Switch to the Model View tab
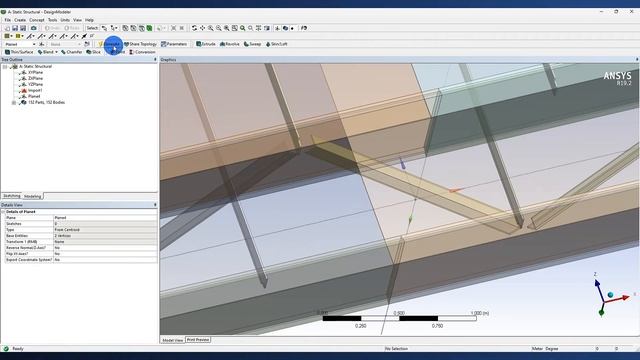 pyautogui.click(x=173, y=340)
